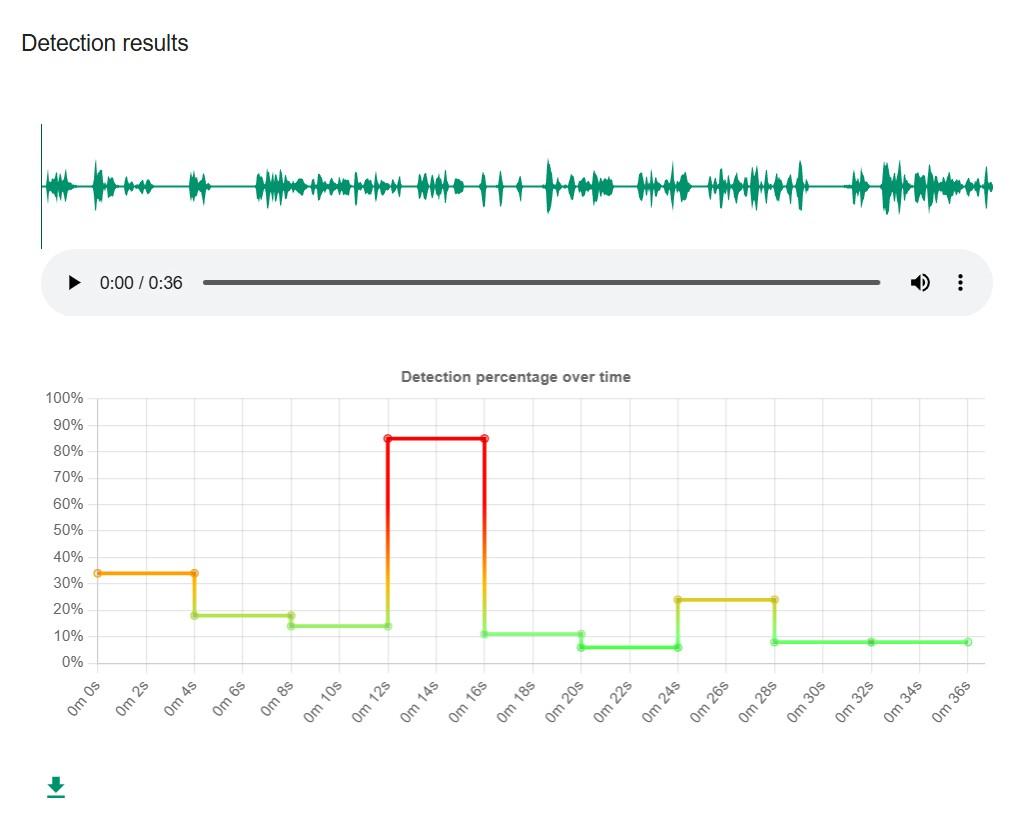Mute the audio player volume
1013x838 pixels.
tap(920, 283)
